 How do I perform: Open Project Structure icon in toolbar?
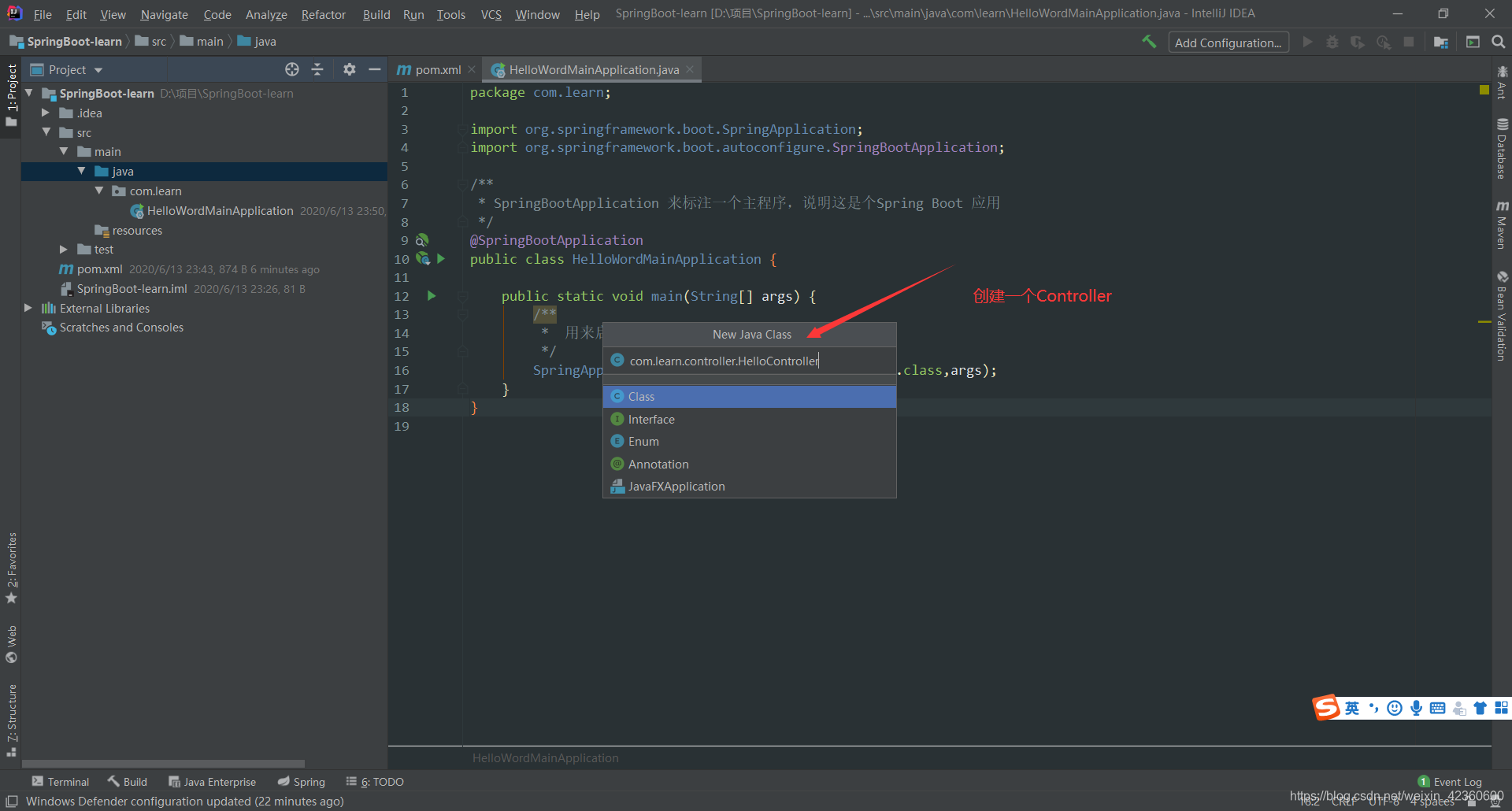click(1441, 42)
